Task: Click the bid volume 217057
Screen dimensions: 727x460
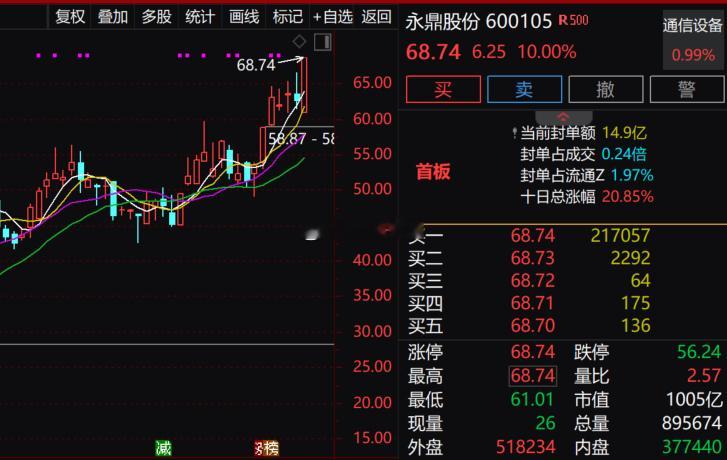Action: pyautogui.click(x=620, y=236)
